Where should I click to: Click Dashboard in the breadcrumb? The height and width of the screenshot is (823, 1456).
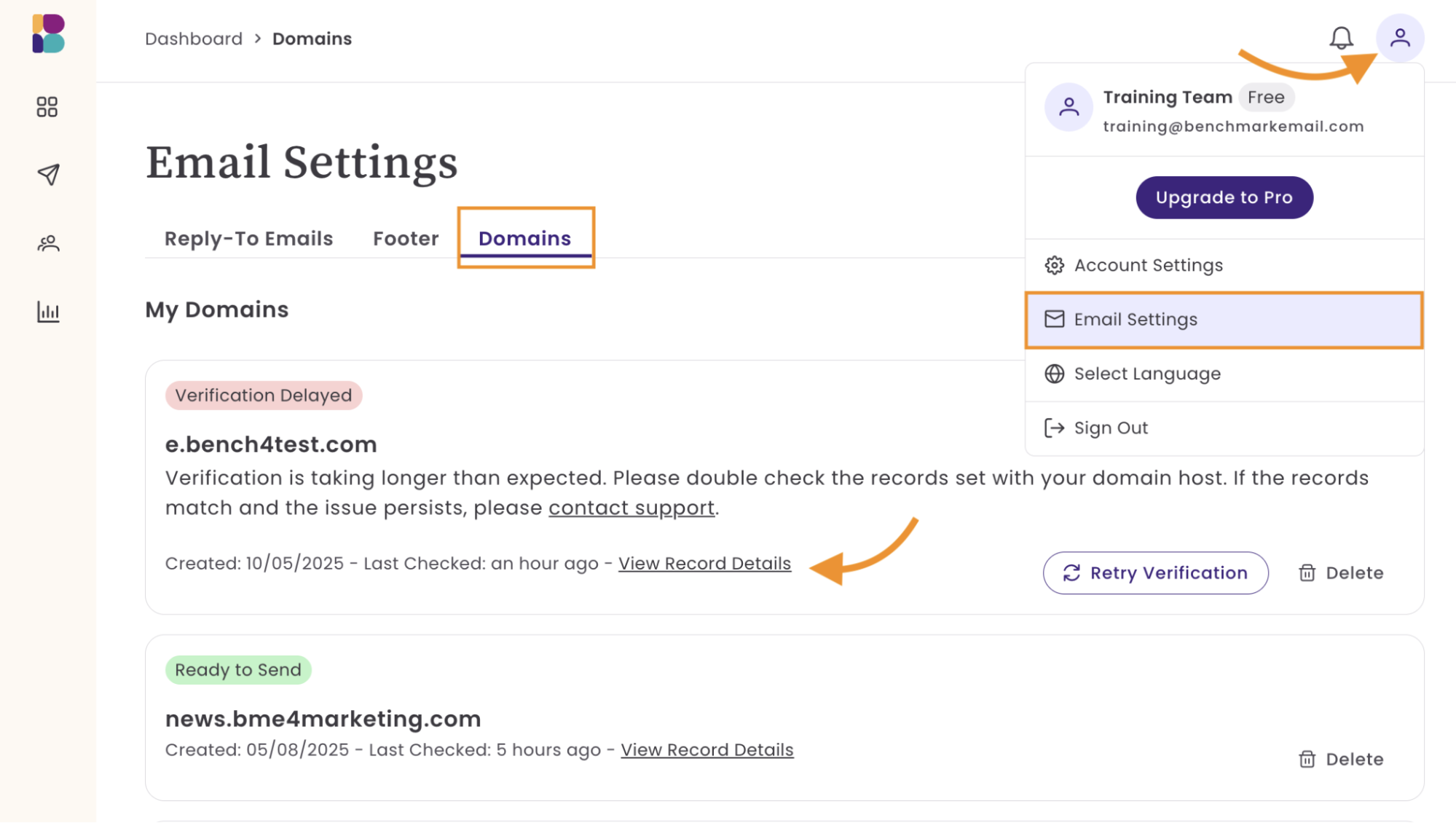point(194,39)
